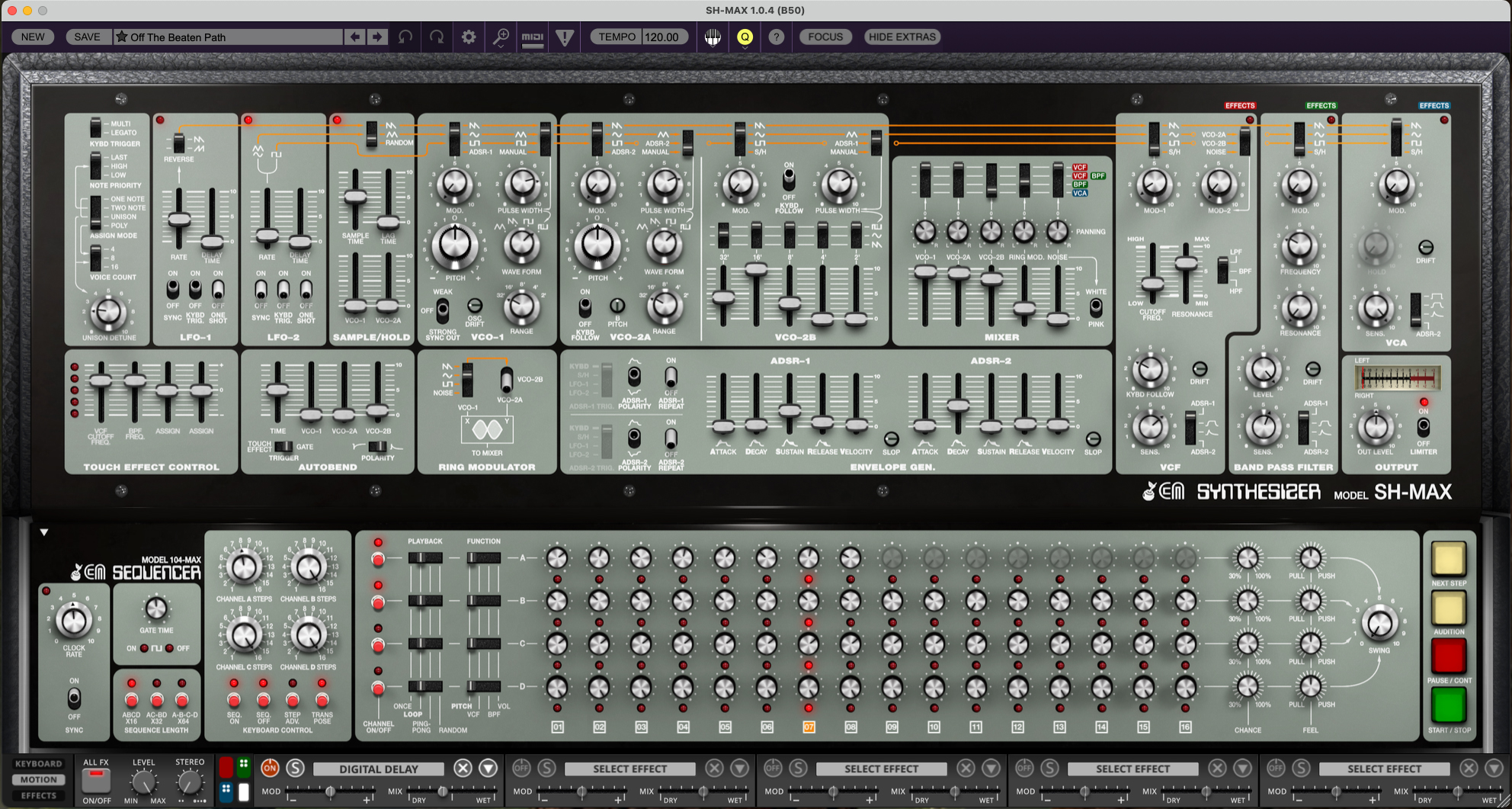The height and width of the screenshot is (809, 1512).
Task: Click the magnifier zoom icon
Action: [x=500, y=37]
